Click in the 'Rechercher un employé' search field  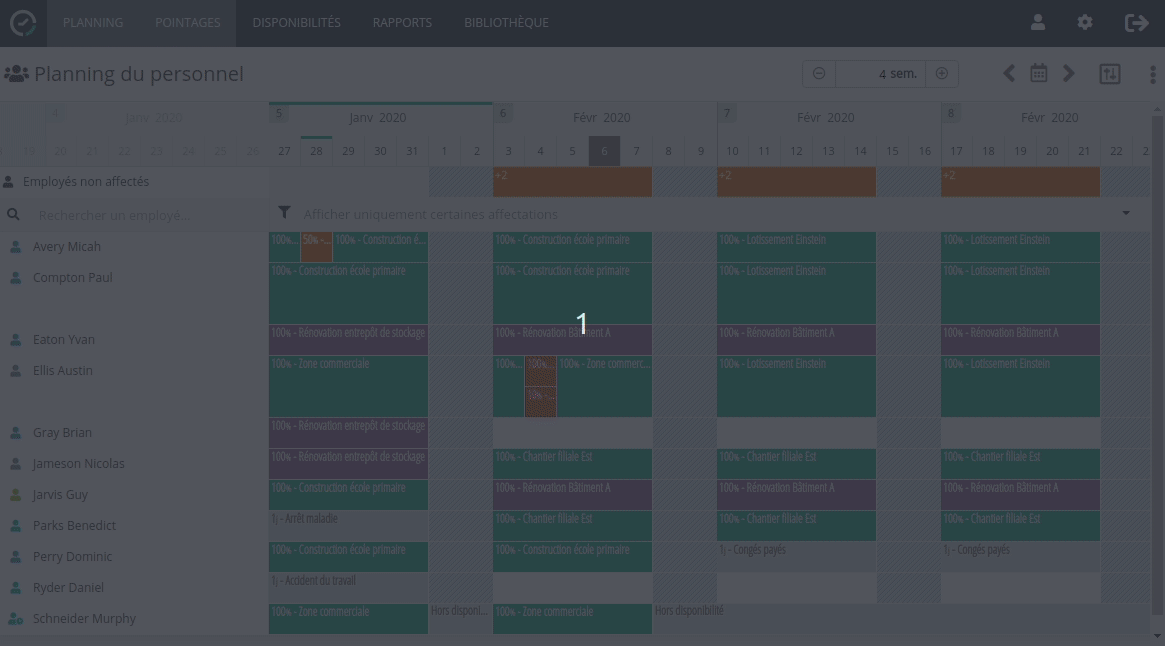pyautogui.click(x=140, y=215)
